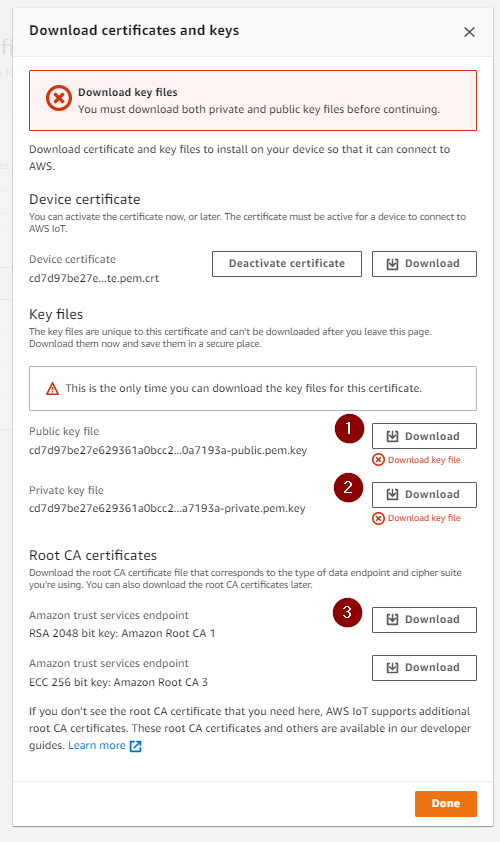The width and height of the screenshot is (500, 842).
Task: Close the dialog with the X icon
Action: click(469, 32)
